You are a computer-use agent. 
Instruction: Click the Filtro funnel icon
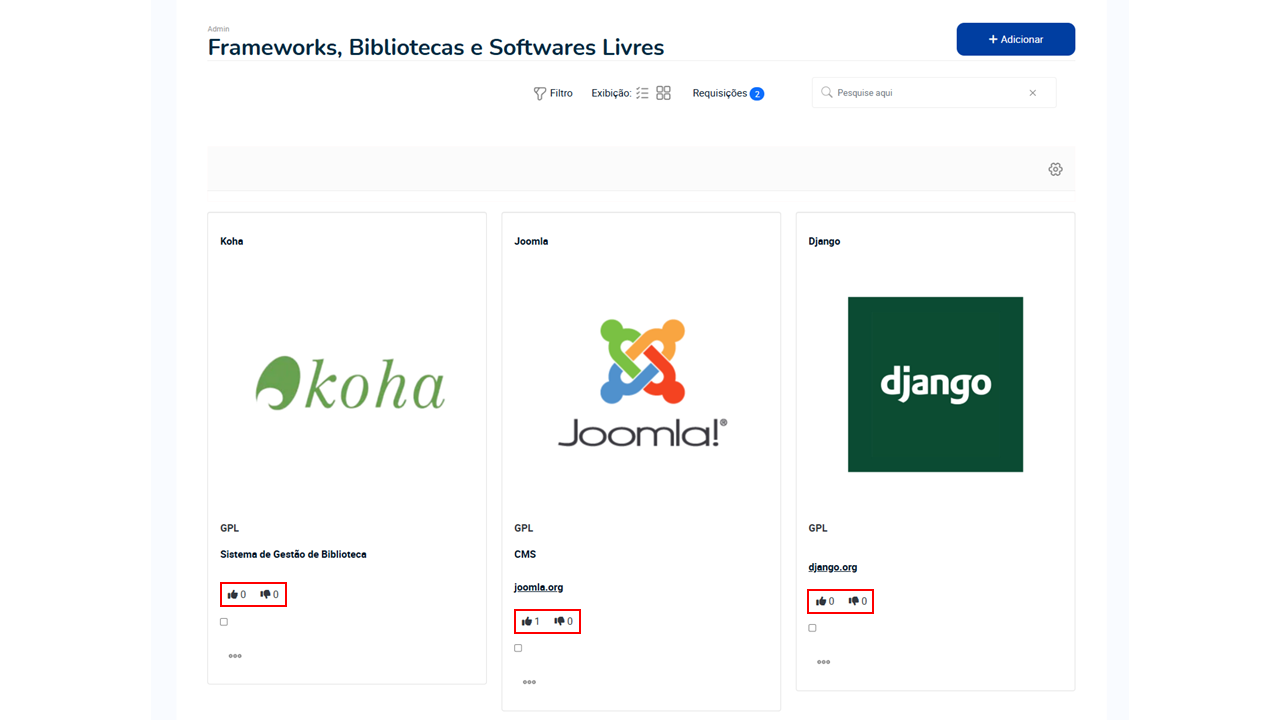(x=540, y=93)
